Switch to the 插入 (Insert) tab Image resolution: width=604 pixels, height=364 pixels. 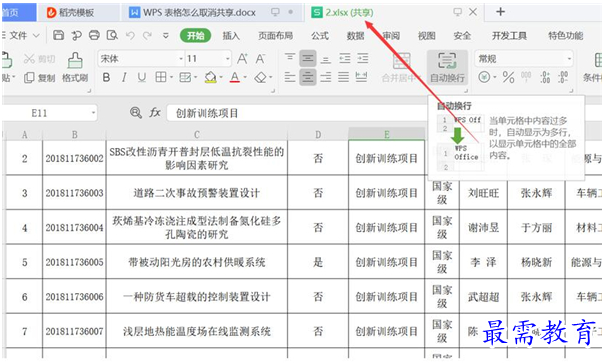(x=231, y=36)
